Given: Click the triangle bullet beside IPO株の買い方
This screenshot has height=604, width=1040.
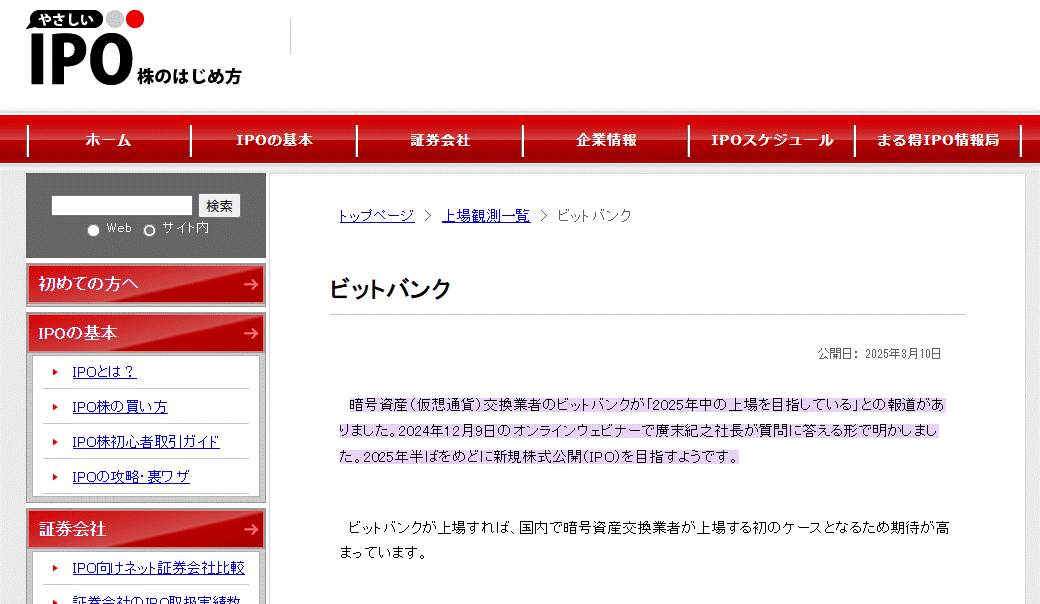Looking at the screenshot, I should point(55,406).
